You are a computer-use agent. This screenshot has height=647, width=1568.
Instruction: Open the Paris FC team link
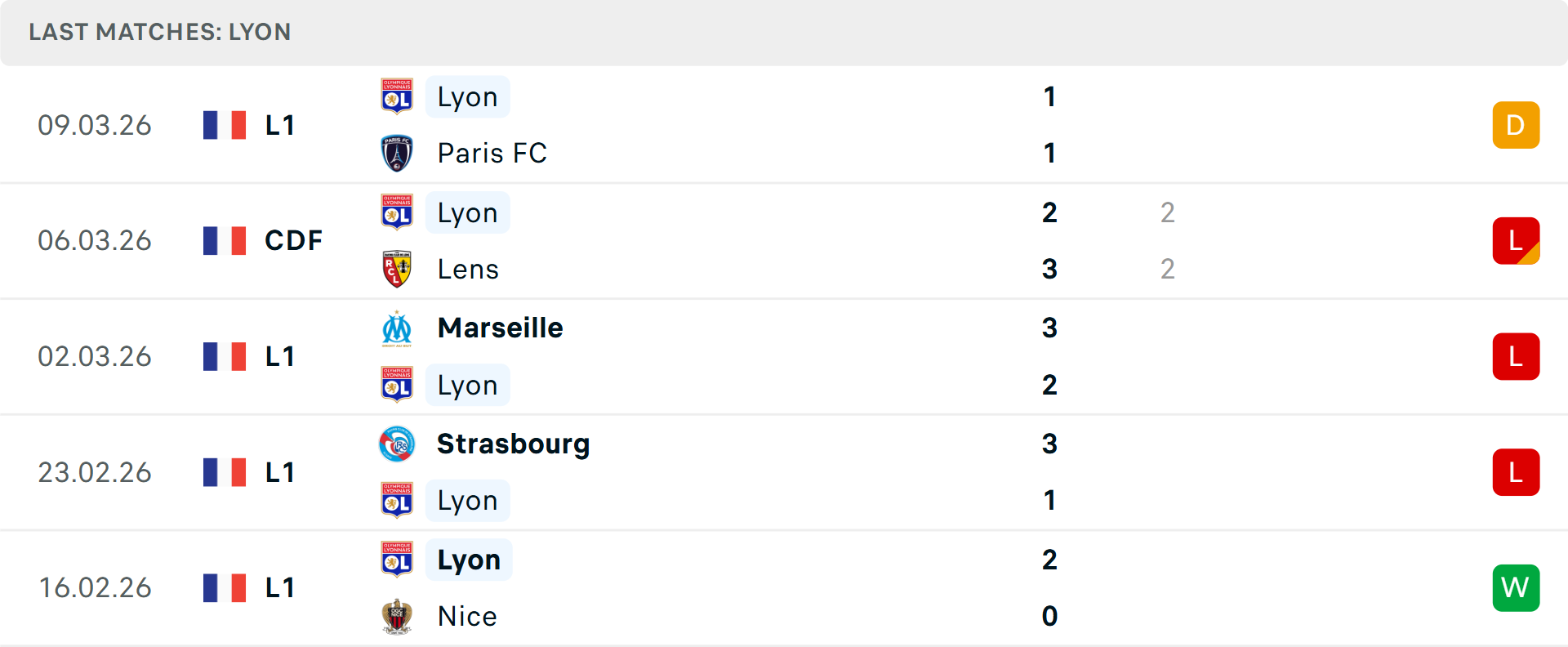[x=492, y=154]
